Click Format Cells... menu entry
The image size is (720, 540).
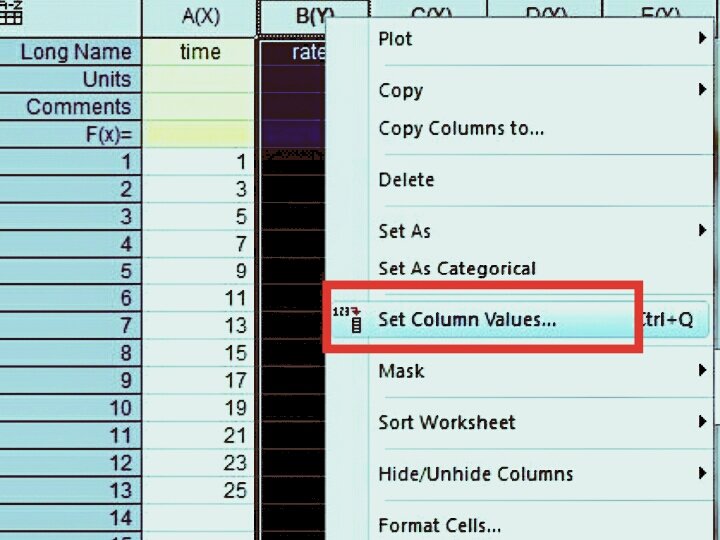click(x=439, y=525)
